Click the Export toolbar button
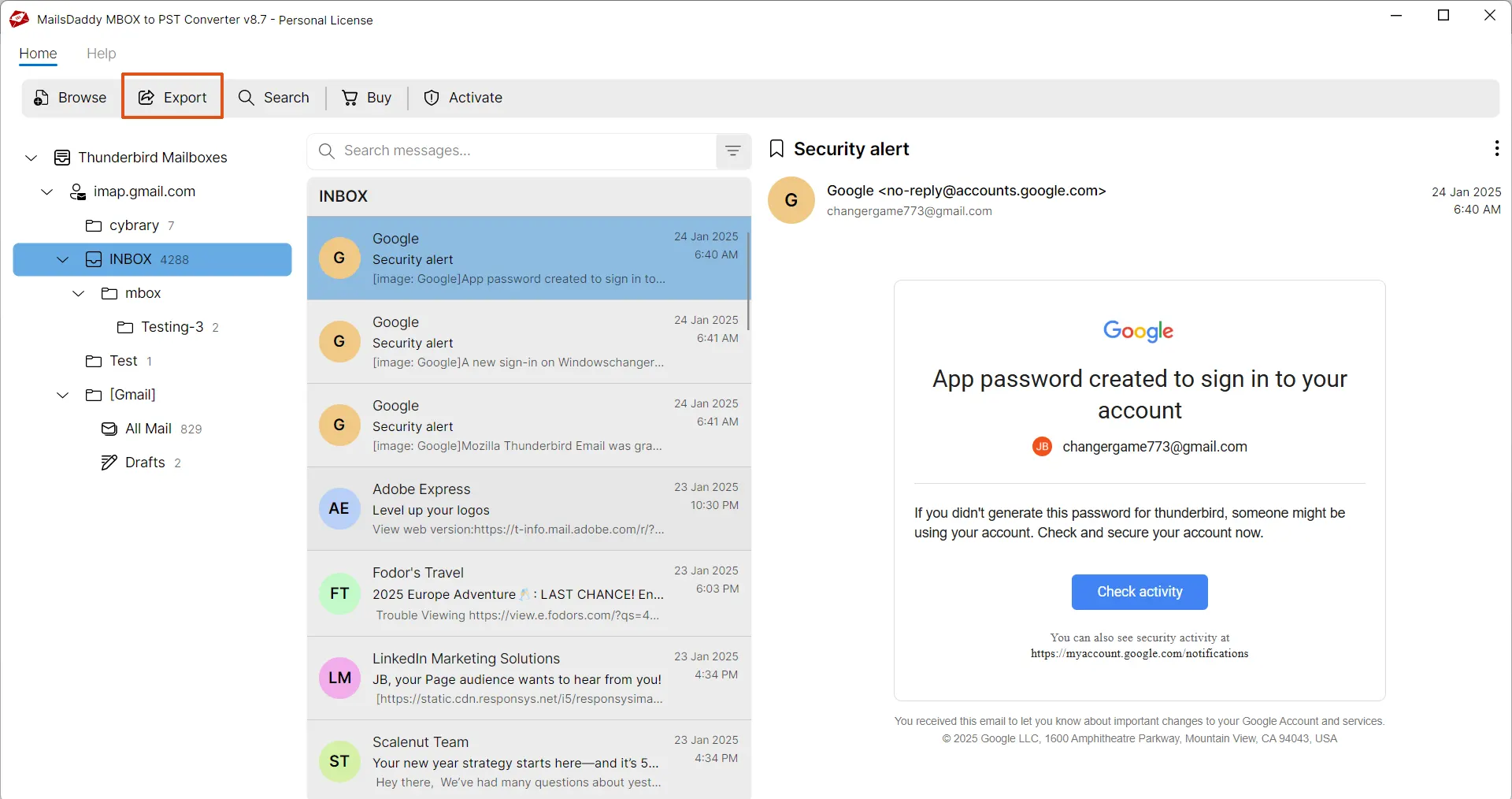Screen dimensions: 1512x799 (172, 97)
